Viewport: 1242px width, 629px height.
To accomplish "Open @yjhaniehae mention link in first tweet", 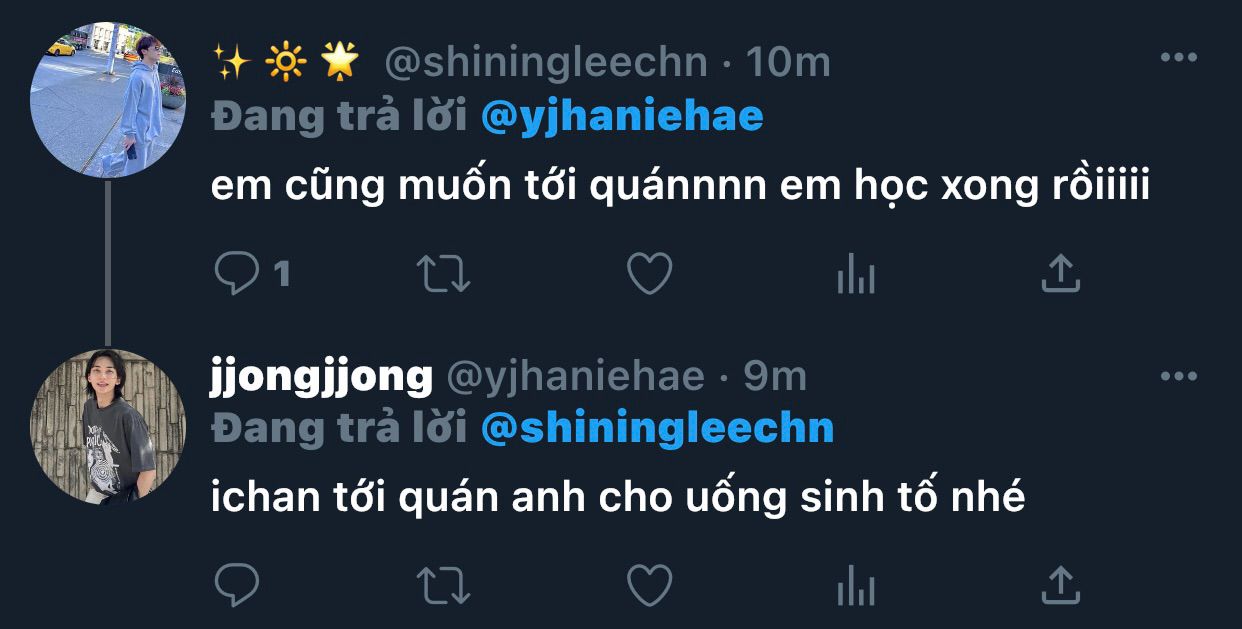I will (x=622, y=117).
